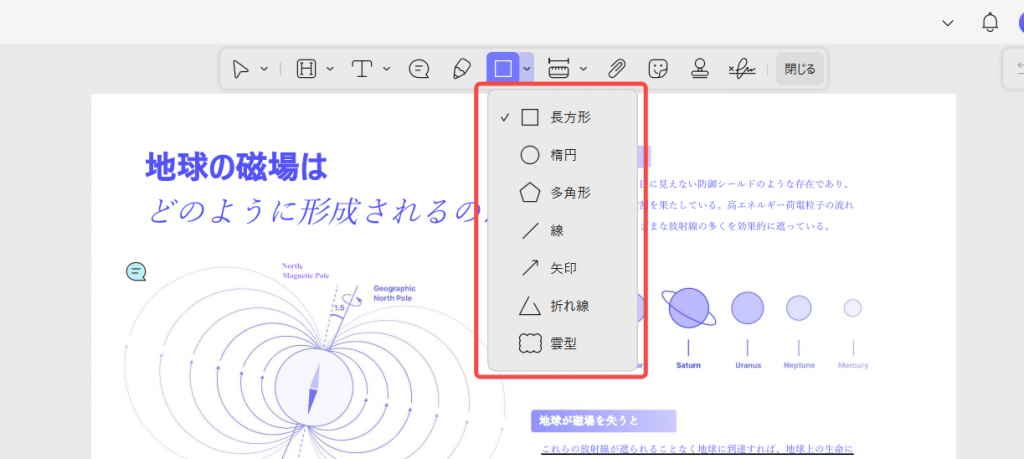Viewport: 1024px width, 459px height.
Task: Open the sticker tool
Action: coord(658,69)
